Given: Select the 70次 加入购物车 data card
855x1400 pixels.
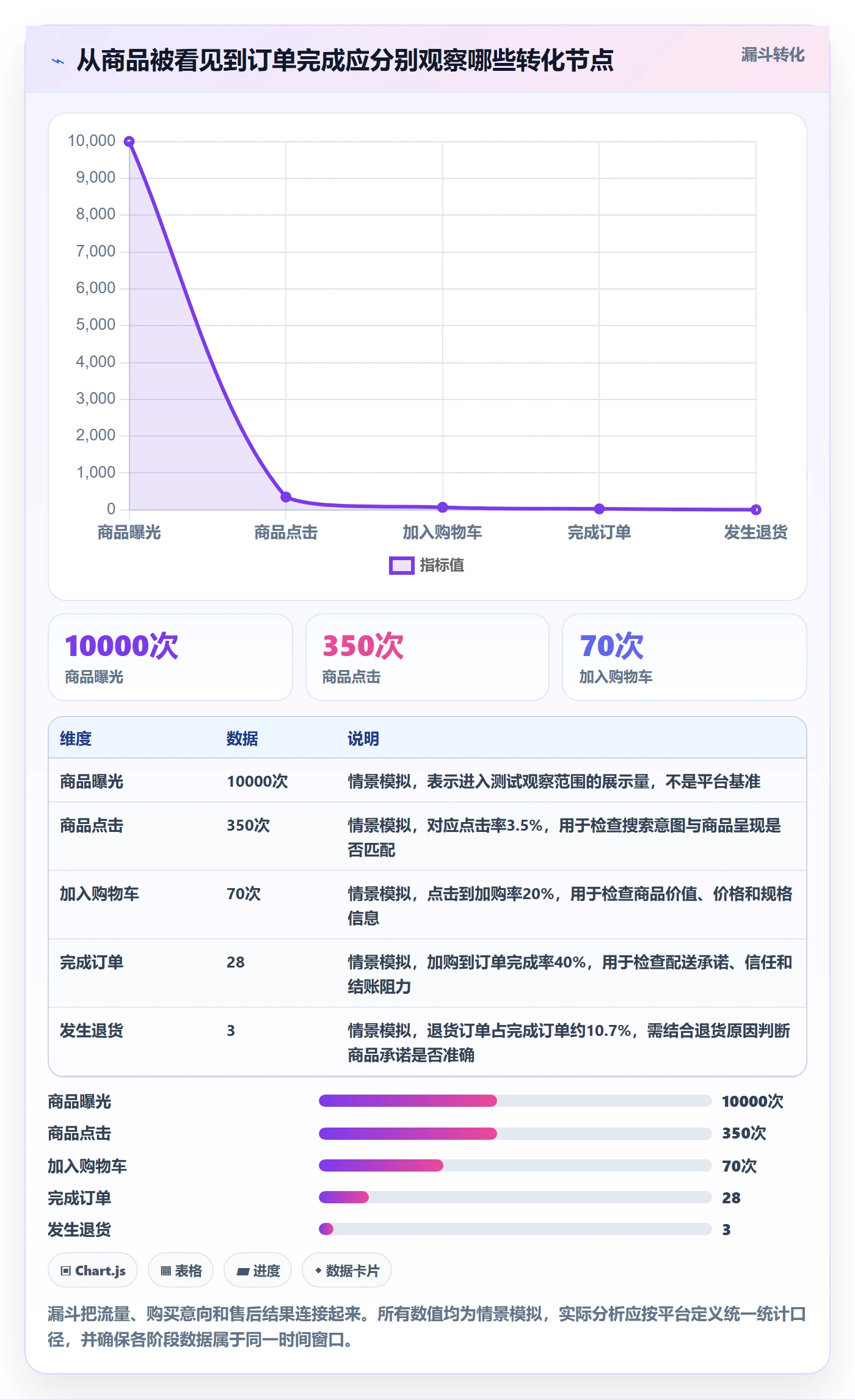Looking at the screenshot, I should [x=685, y=657].
